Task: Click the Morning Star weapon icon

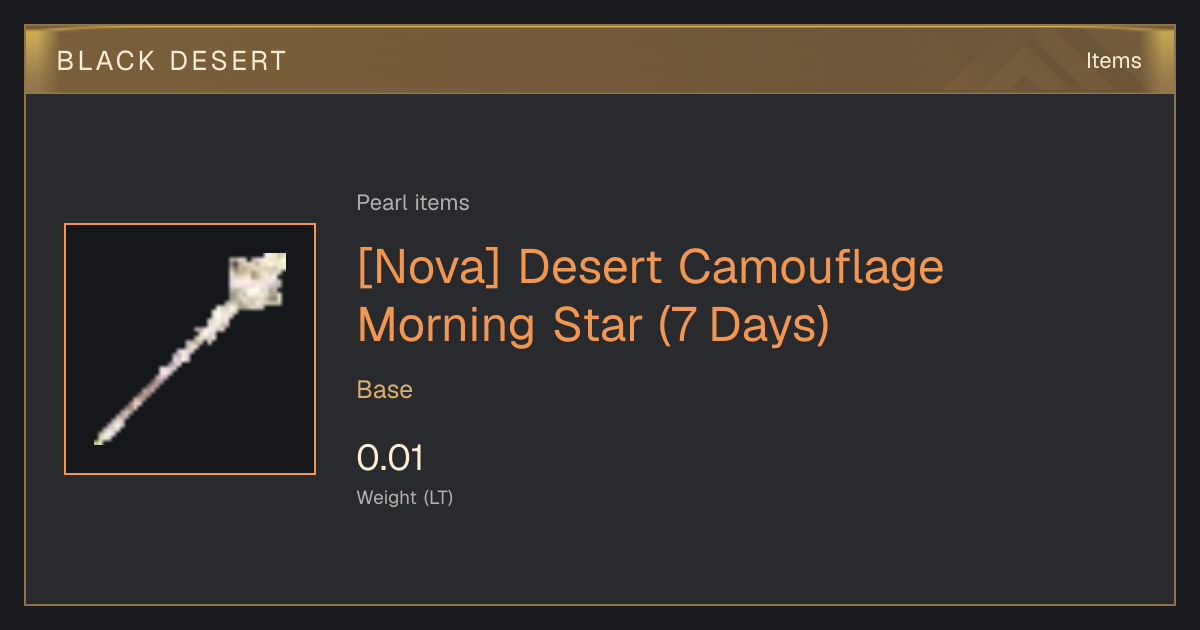Action: [x=190, y=349]
